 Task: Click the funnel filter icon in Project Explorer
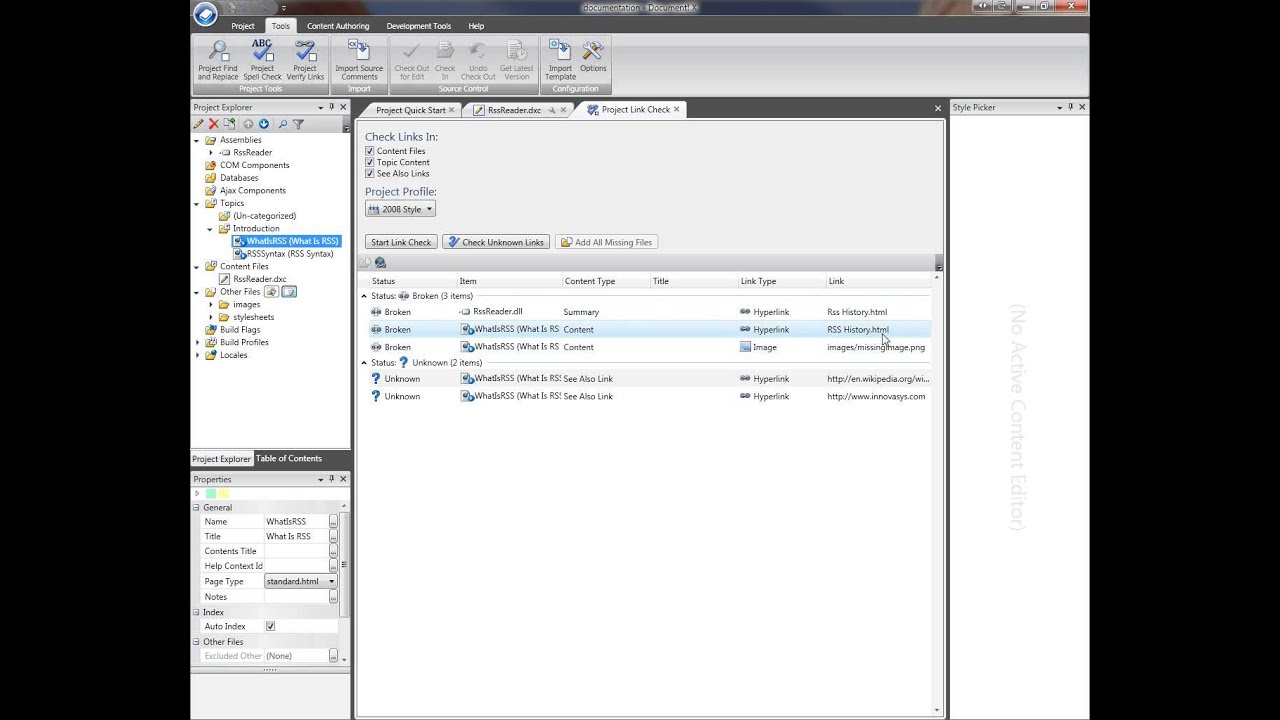298,124
